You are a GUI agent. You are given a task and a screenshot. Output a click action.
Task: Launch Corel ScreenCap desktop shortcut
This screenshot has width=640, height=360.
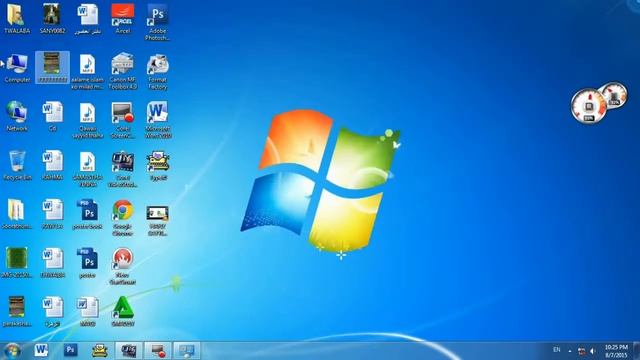[x=122, y=120]
